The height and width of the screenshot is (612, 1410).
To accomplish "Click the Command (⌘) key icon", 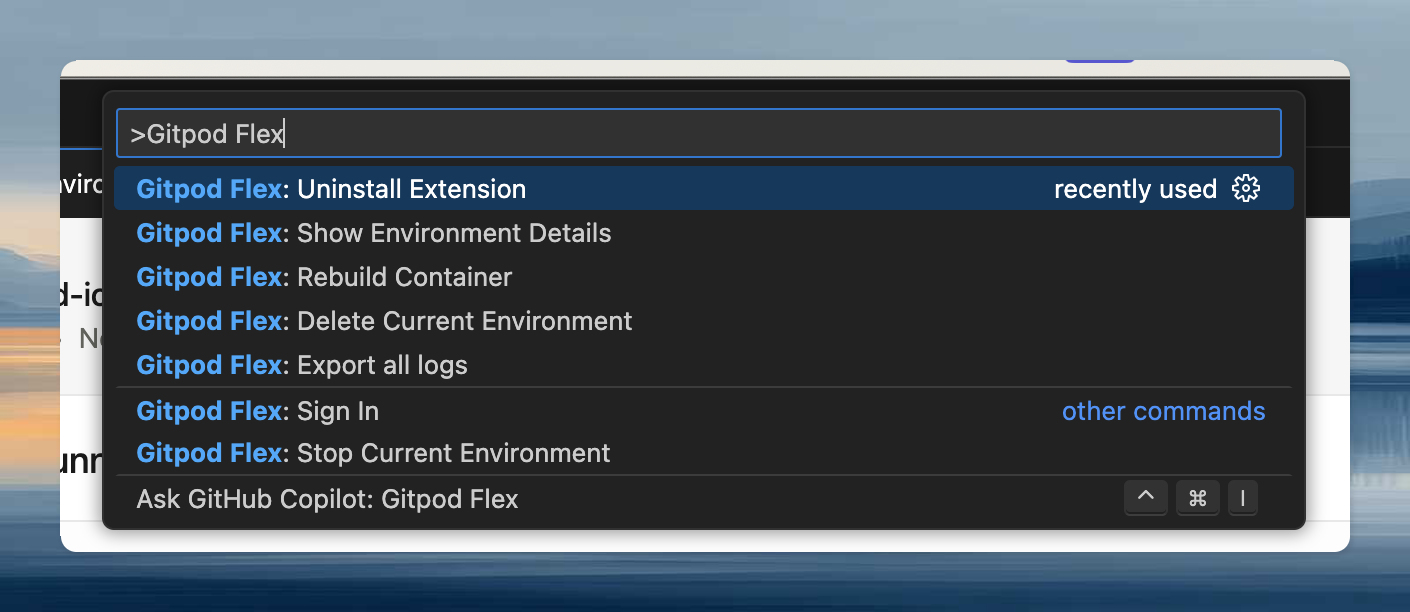I will click(x=1197, y=498).
